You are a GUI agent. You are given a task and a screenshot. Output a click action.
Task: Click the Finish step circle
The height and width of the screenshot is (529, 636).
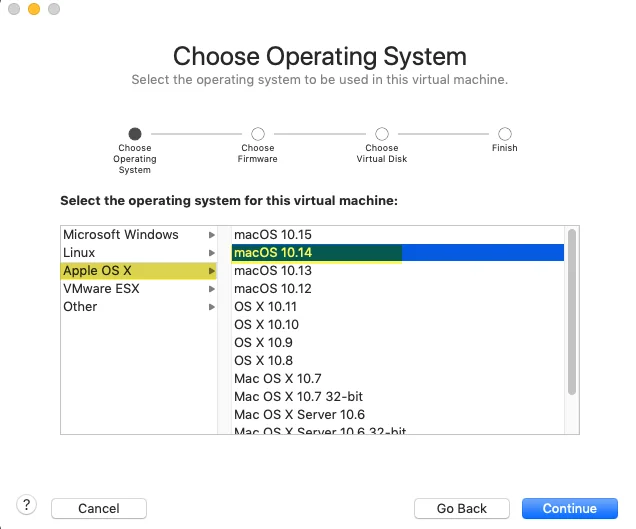(505, 133)
